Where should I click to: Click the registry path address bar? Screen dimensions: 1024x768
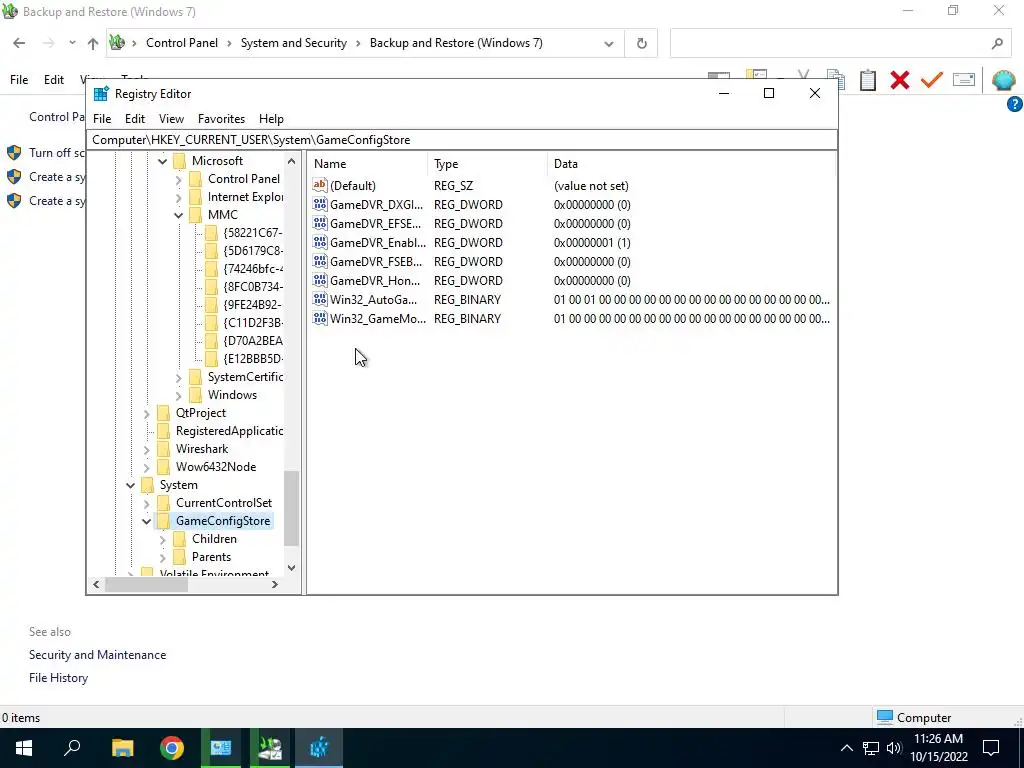tap(462, 140)
